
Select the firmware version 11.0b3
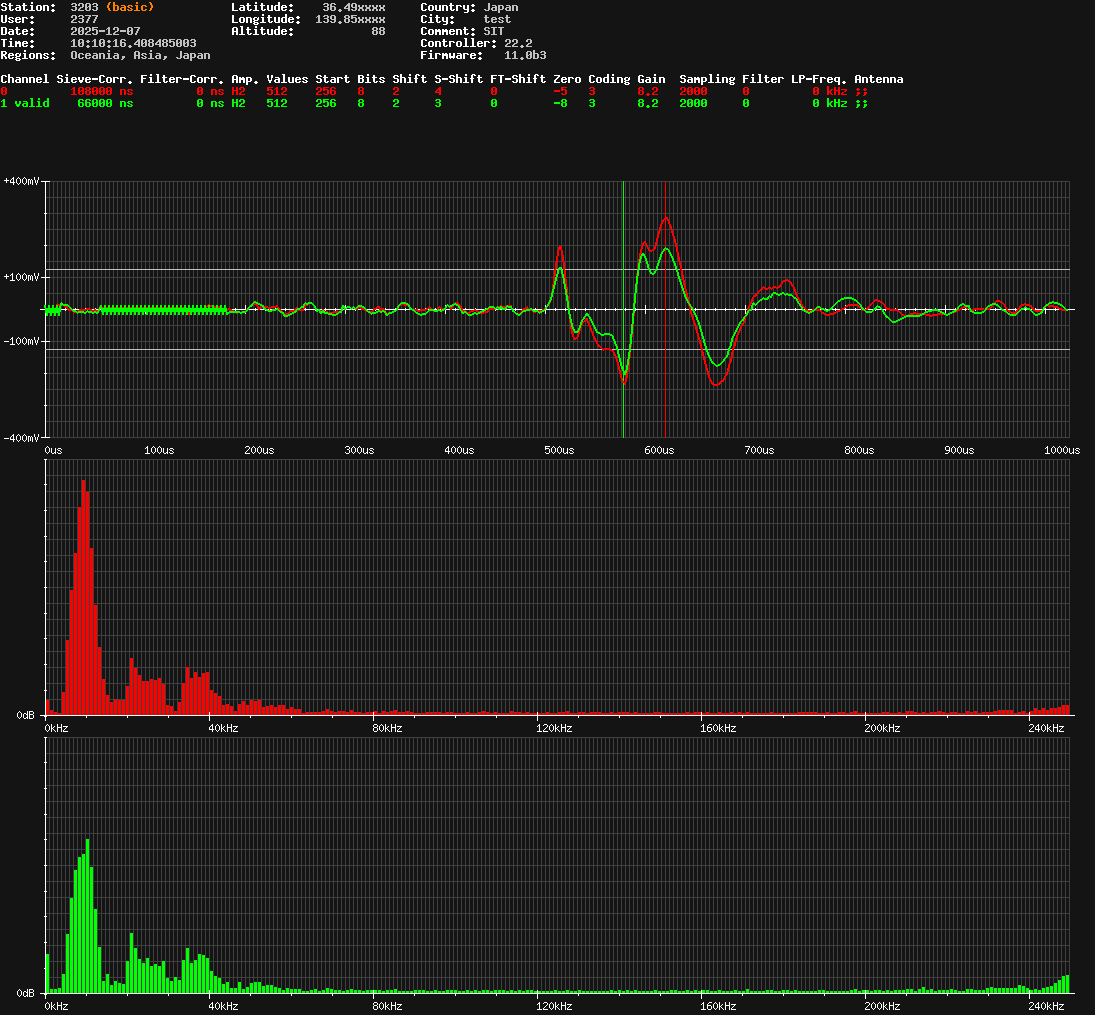(525, 55)
